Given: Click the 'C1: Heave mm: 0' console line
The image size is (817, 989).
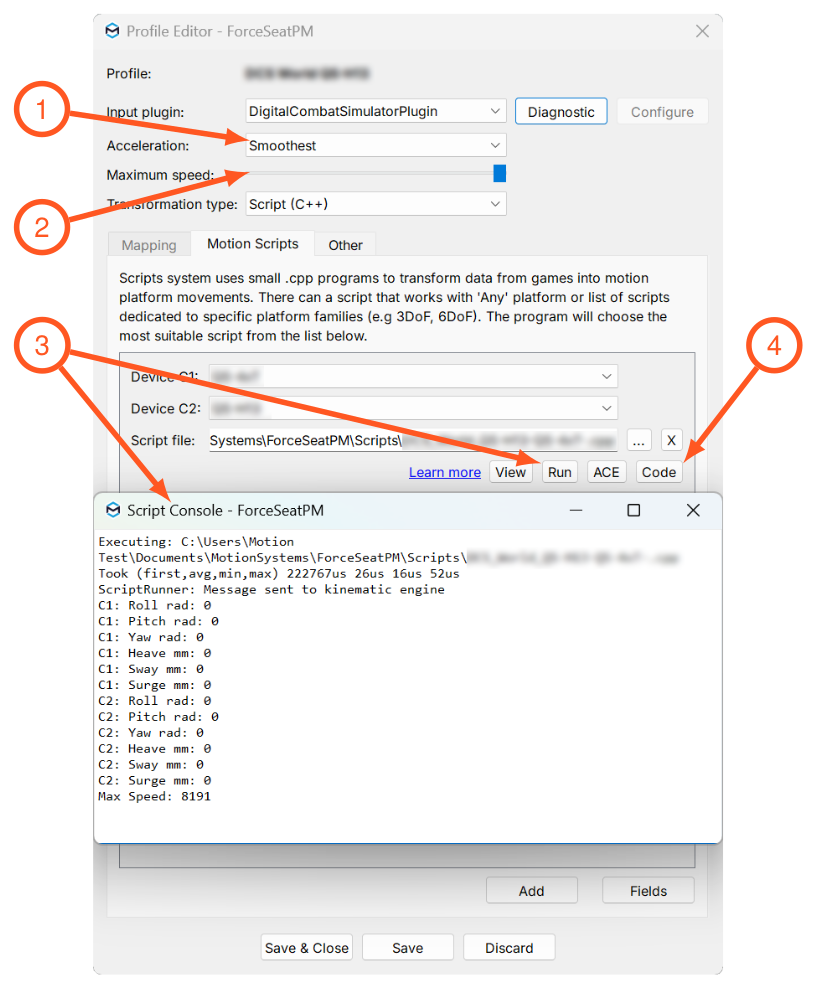Looking at the screenshot, I should (x=155, y=653).
